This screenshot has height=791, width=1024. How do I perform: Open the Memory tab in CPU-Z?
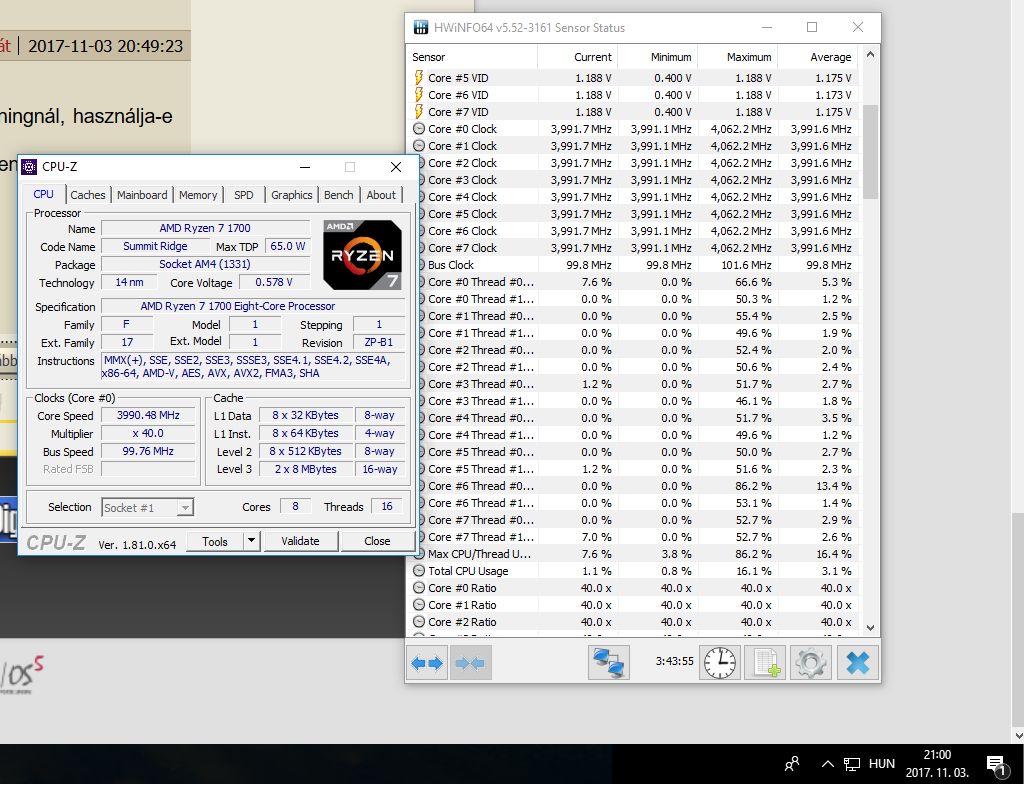[198, 195]
